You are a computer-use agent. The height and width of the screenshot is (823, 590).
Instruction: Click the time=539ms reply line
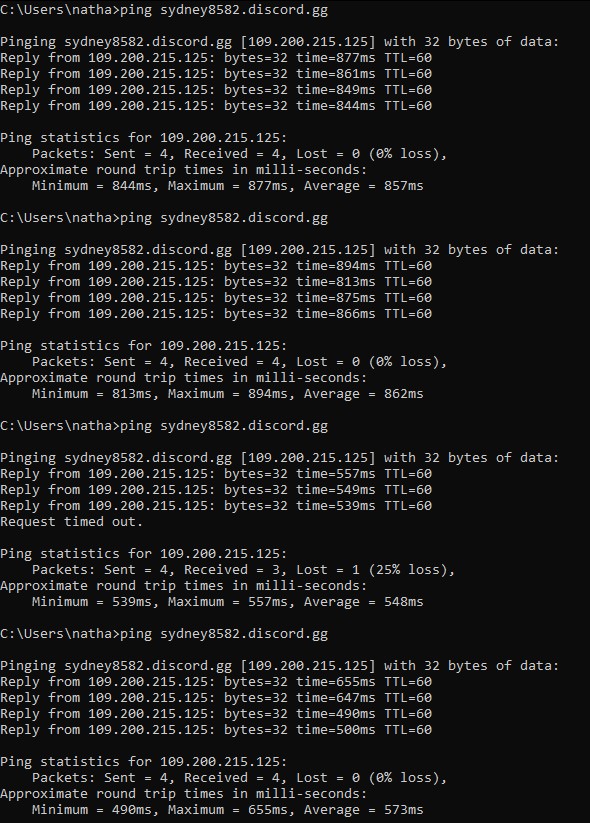[216, 506]
